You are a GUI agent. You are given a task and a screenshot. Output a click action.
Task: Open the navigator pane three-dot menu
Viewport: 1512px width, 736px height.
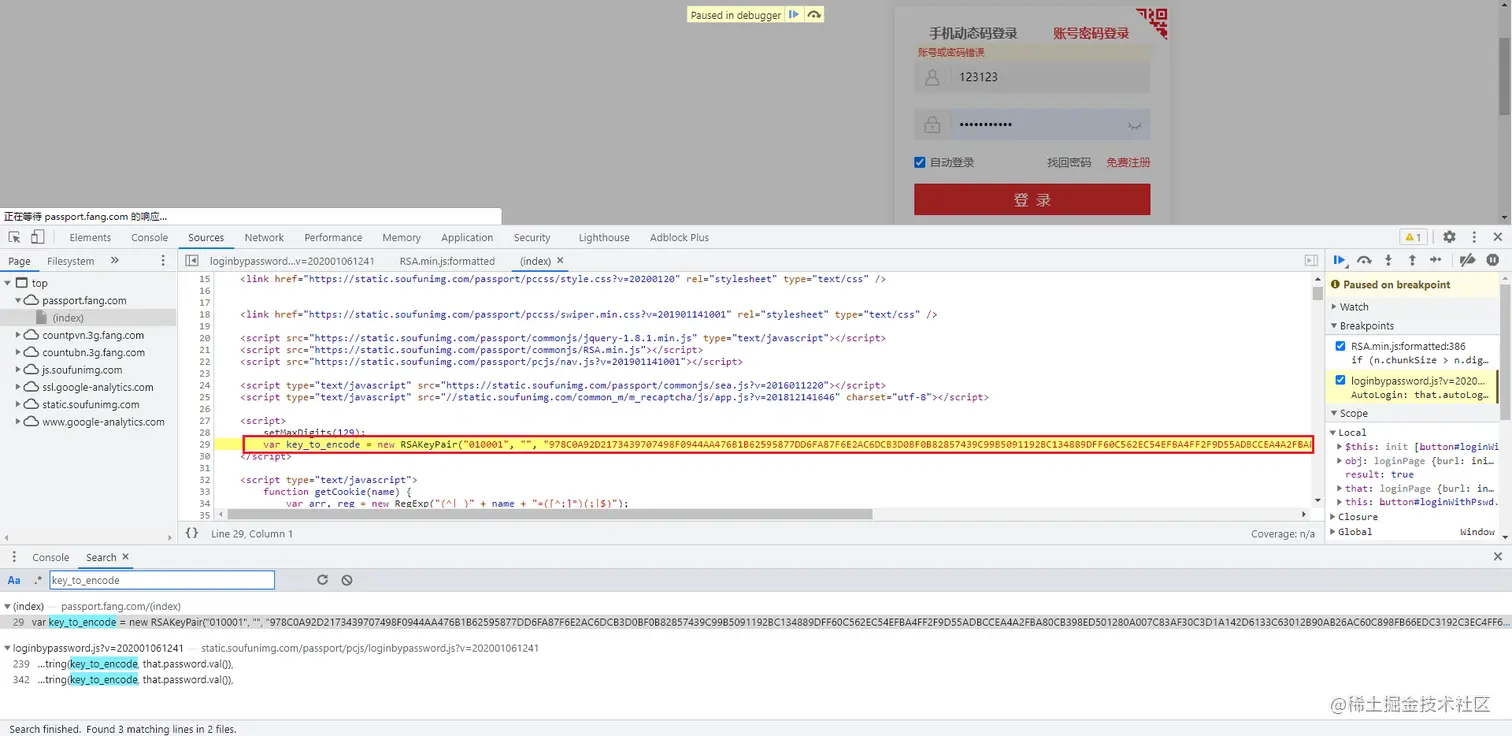coord(163,261)
